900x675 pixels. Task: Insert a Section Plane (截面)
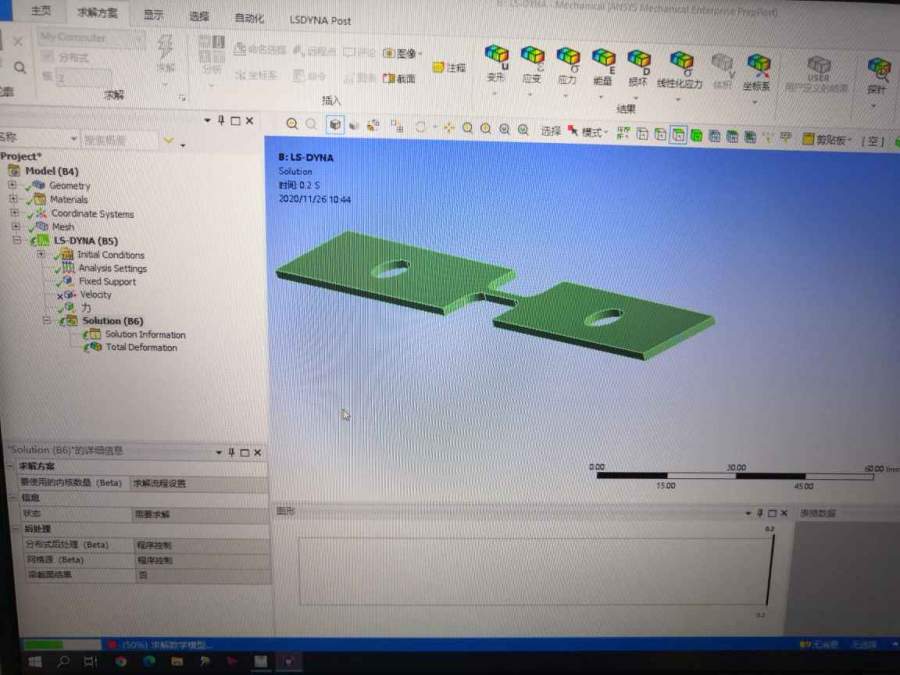coord(399,78)
